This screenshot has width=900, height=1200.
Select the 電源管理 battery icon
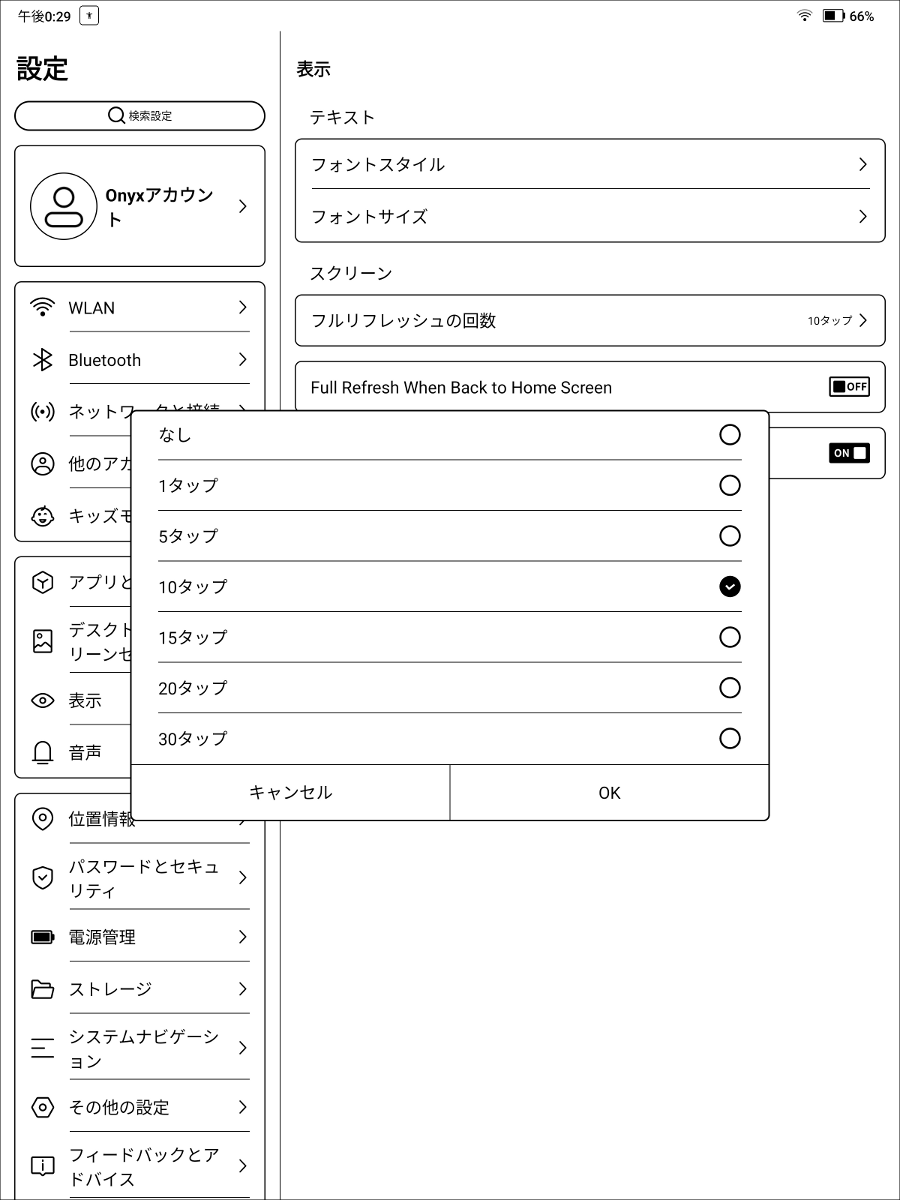pyautogui.click(x=42, y=937)
